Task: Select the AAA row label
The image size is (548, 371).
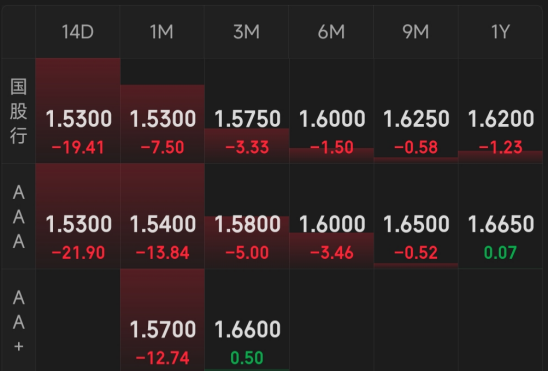Action: [19, 217]
